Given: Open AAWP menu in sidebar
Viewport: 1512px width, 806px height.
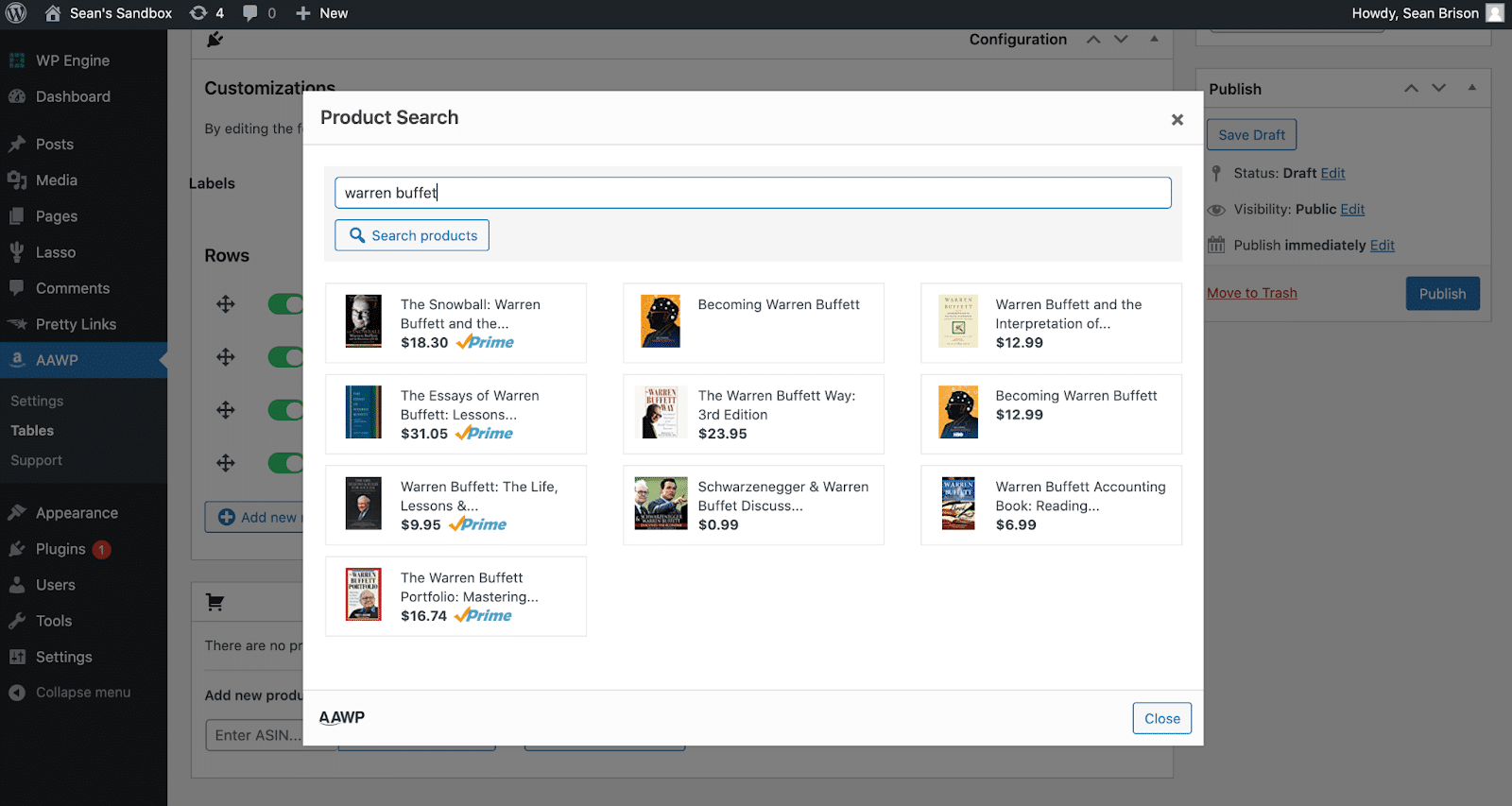Looking at the screenshot, I should click(83, 360).
